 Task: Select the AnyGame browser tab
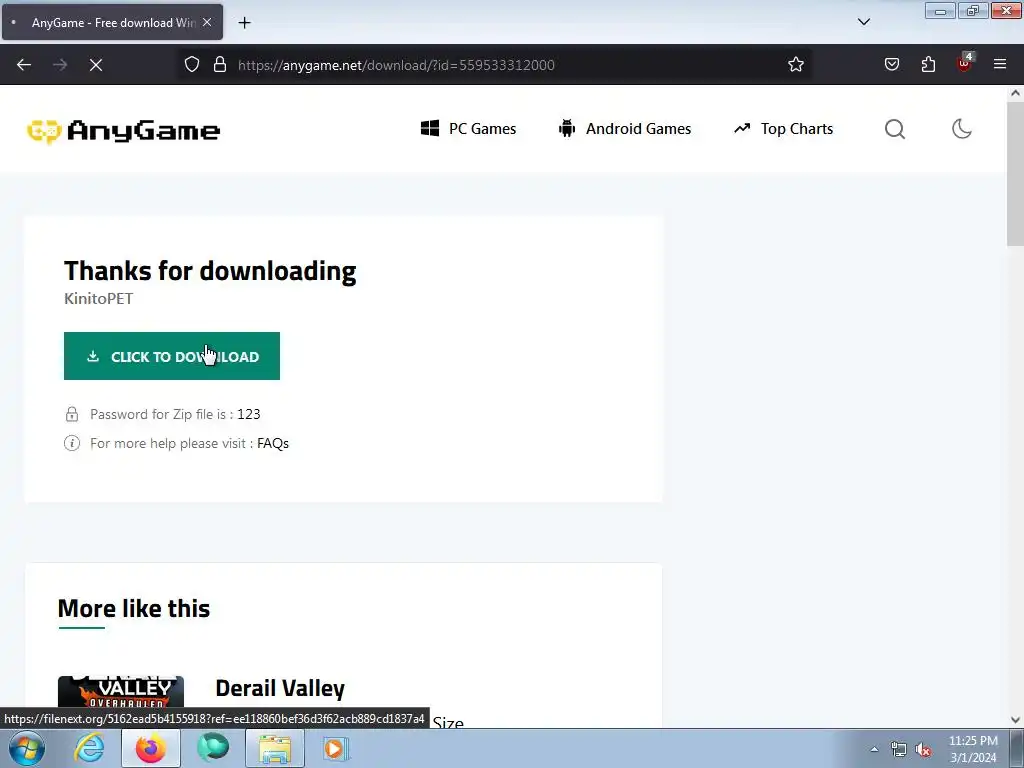click(x=112, y=22)
